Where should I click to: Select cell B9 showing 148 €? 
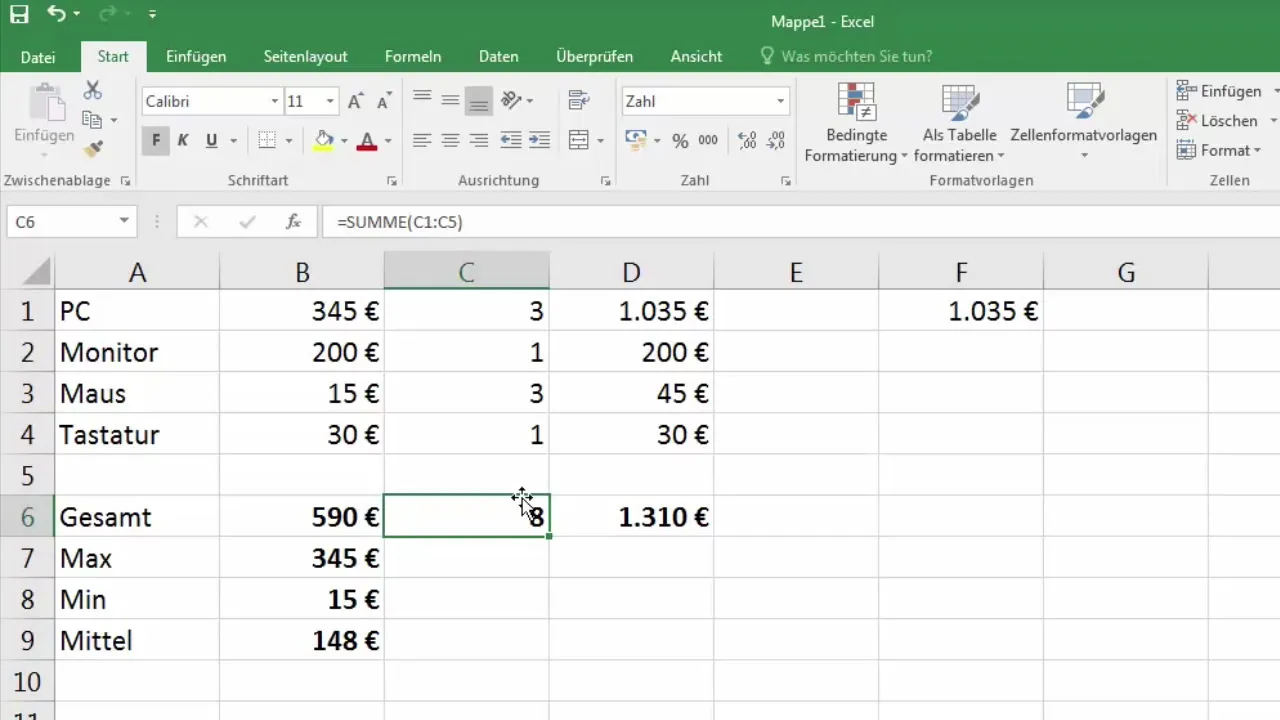tap(302, 640)
